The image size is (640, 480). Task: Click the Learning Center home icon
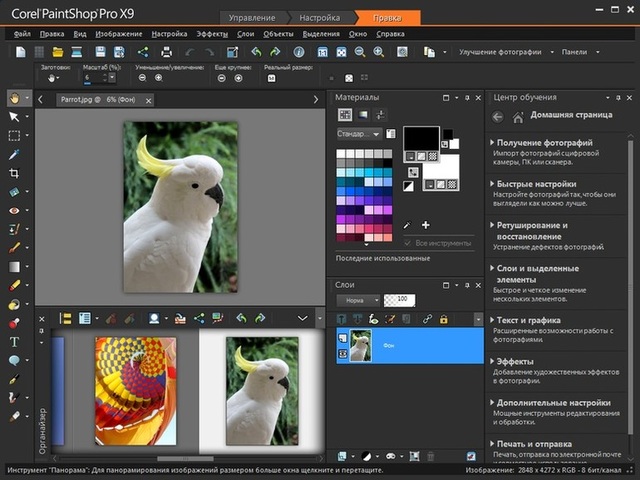click(520, 117)
